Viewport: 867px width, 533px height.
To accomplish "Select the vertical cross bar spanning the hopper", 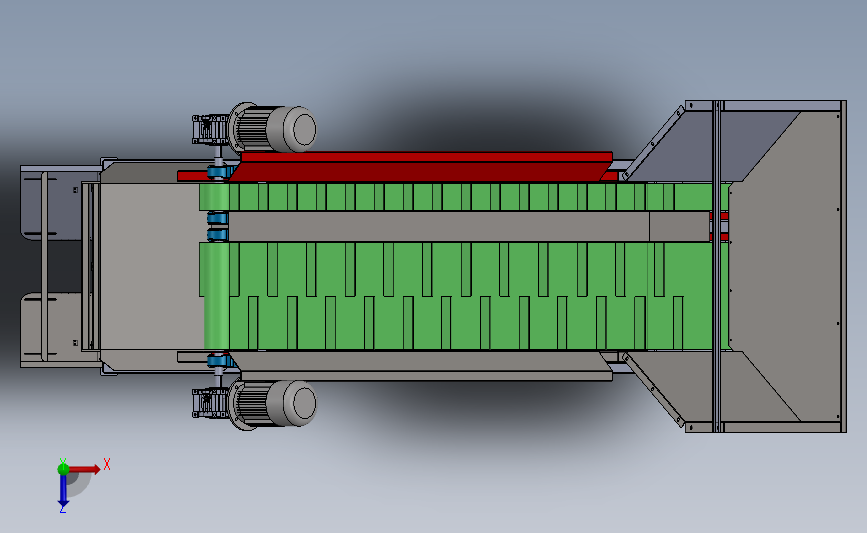I will [717, 265].
